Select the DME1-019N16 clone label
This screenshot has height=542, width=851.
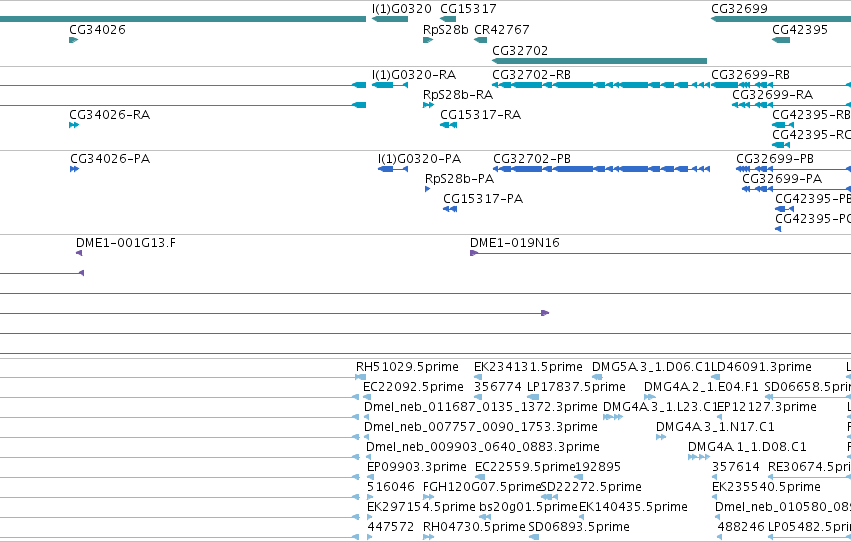tap(515, 243)
